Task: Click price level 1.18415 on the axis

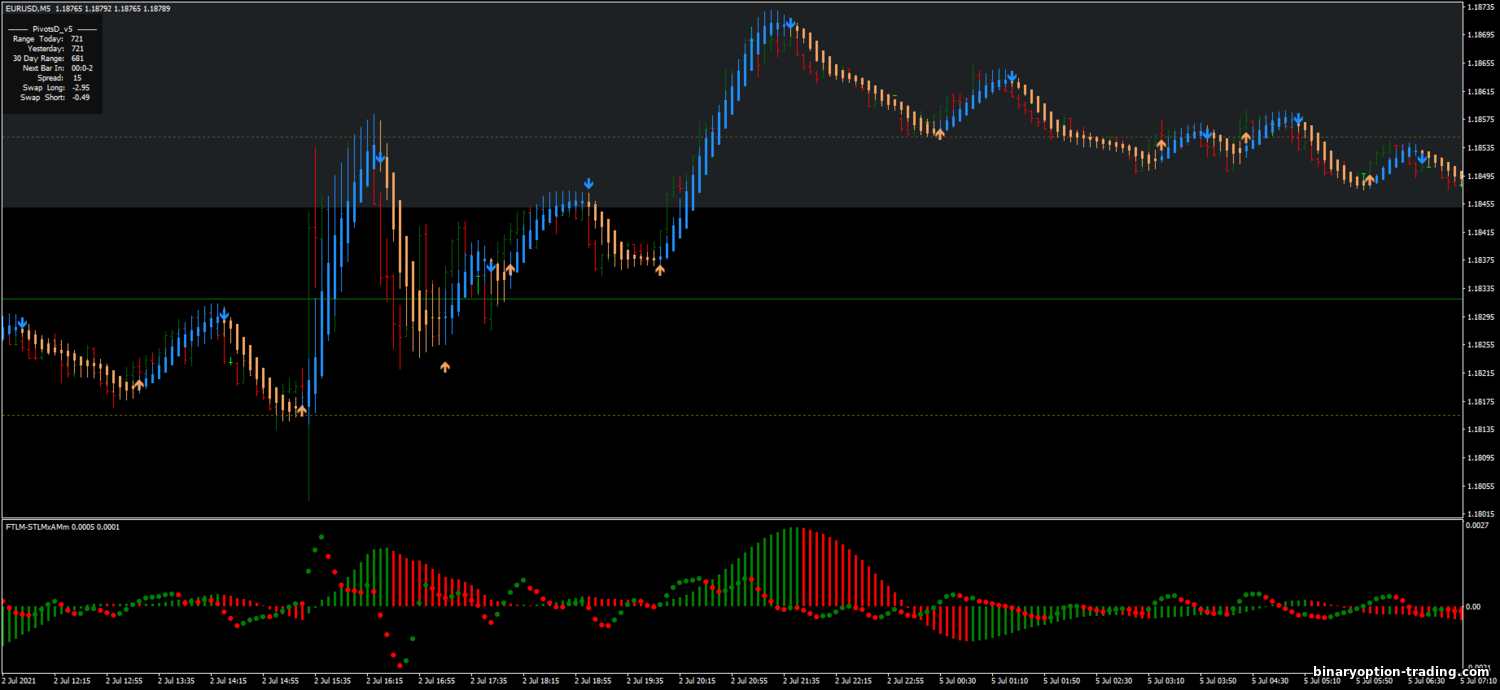Action: click(1480, 232)
